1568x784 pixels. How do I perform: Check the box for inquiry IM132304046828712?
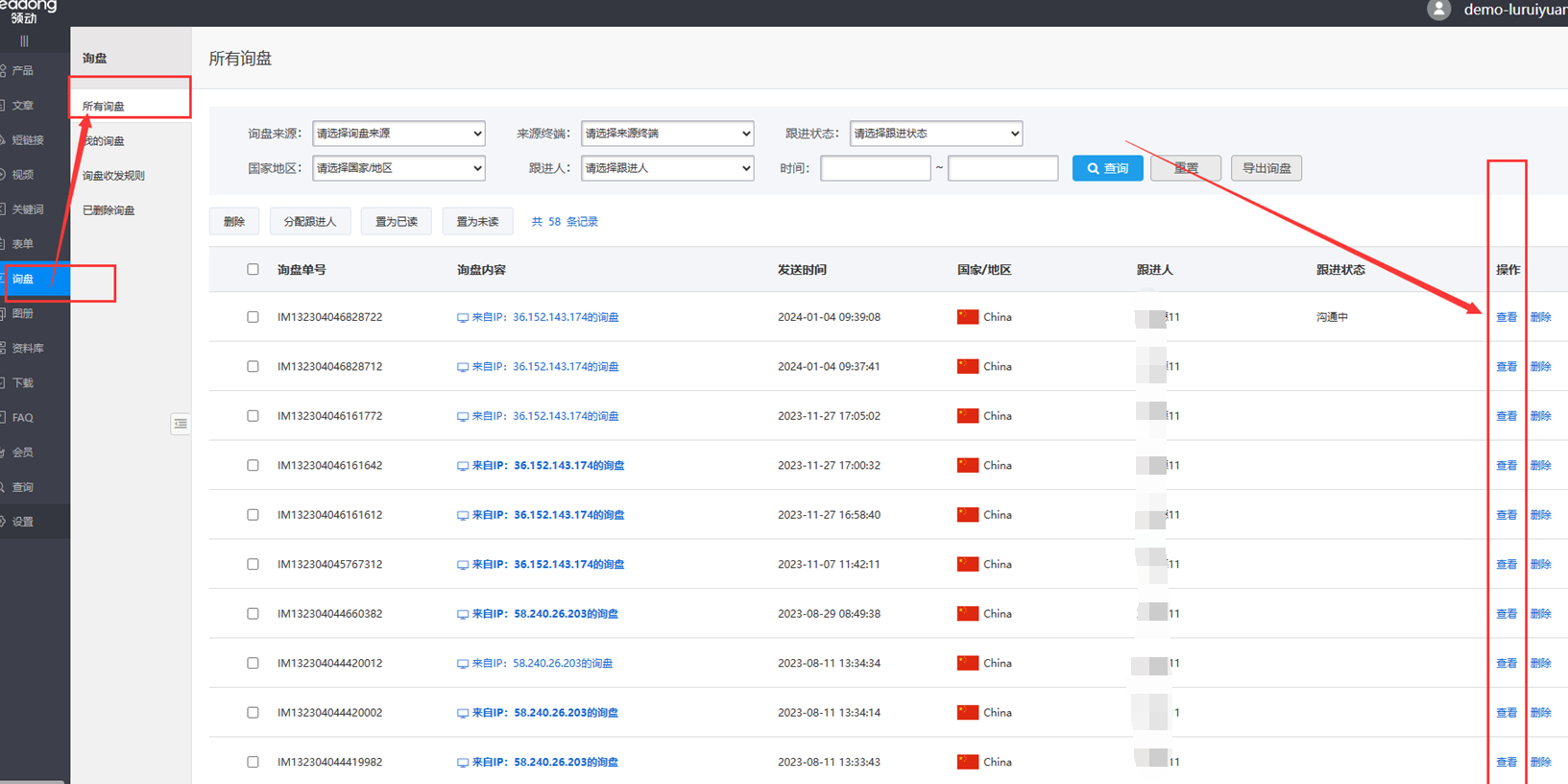(x=253, y=367)
